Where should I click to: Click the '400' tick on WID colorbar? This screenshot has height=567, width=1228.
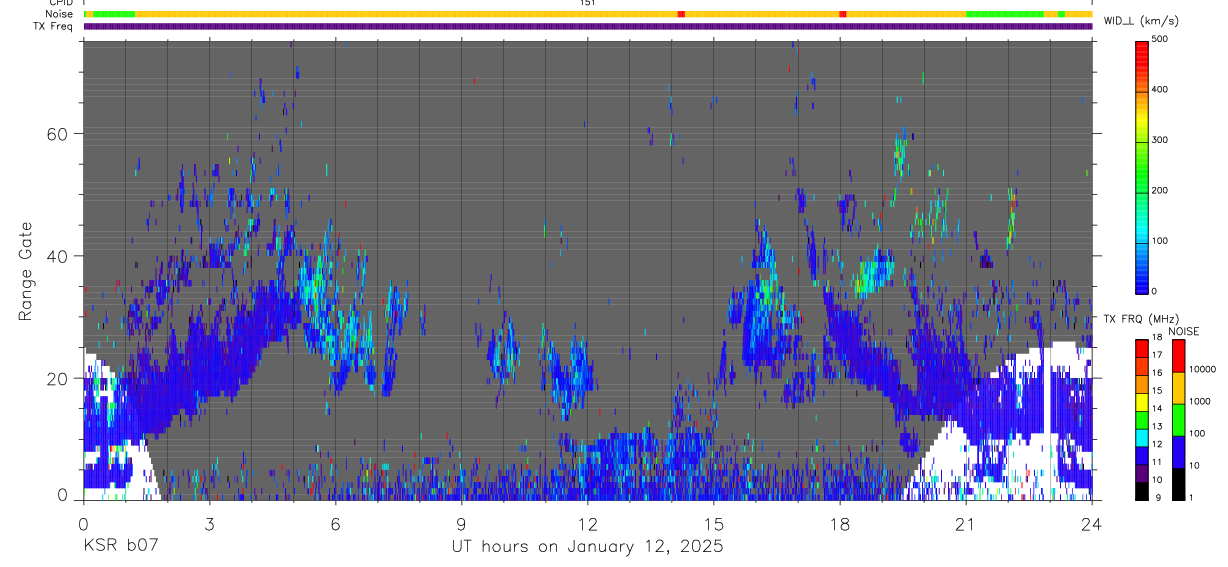(x=1162, y=90)
